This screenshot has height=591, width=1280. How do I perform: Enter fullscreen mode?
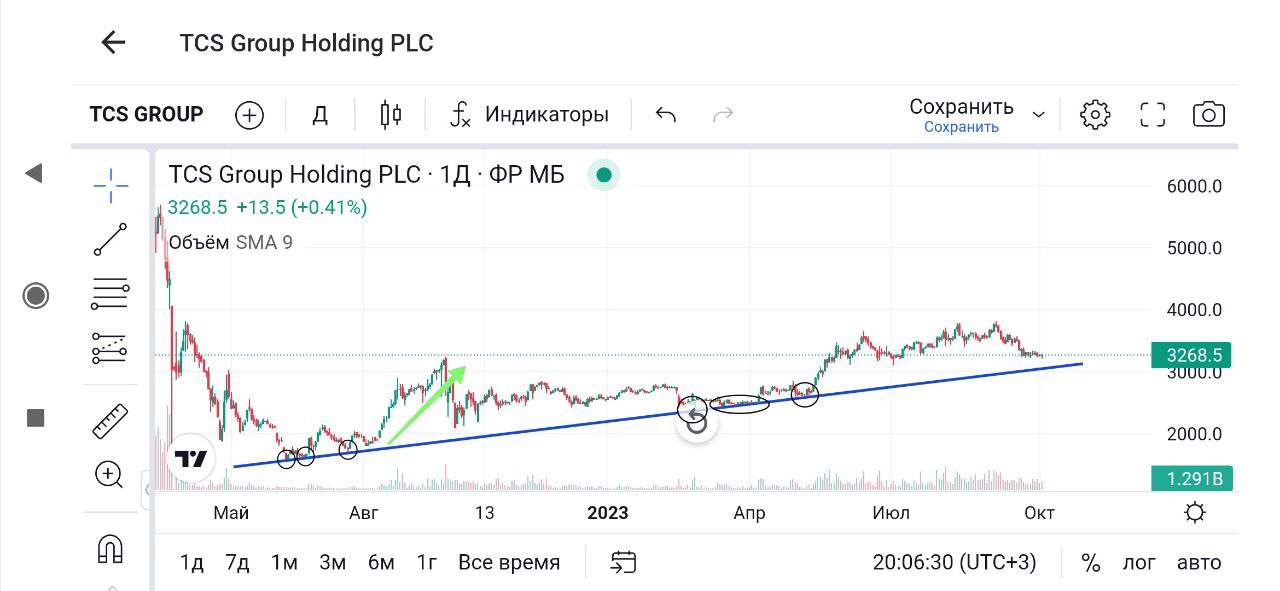[1153, 114]
